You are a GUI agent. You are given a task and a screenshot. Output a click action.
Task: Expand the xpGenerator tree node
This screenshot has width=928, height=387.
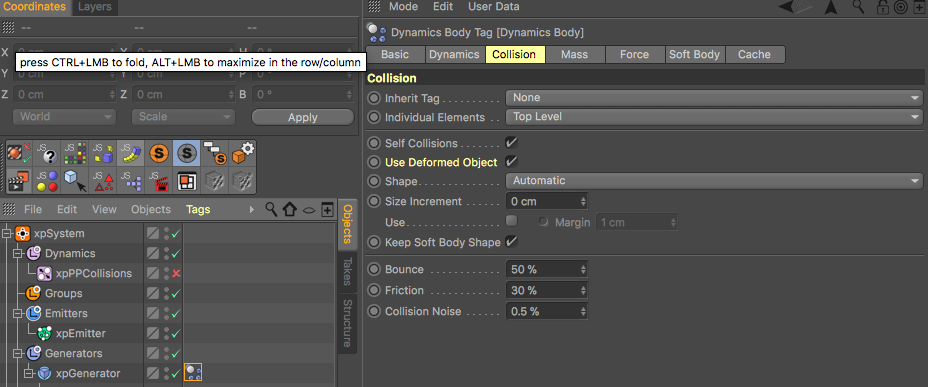click(29, 373)
